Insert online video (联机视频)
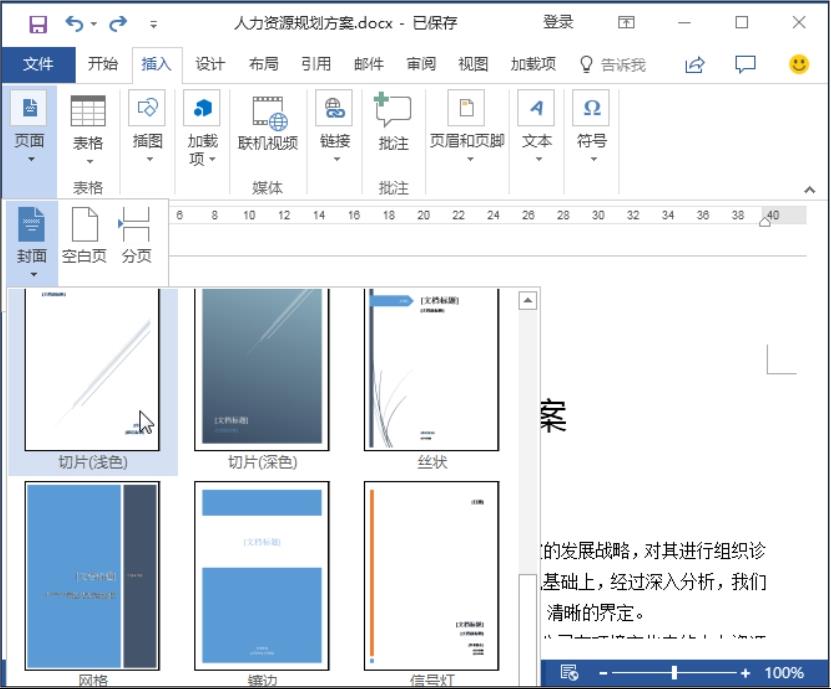The width and height of the screenshot is (831, 689). [267, 126]
